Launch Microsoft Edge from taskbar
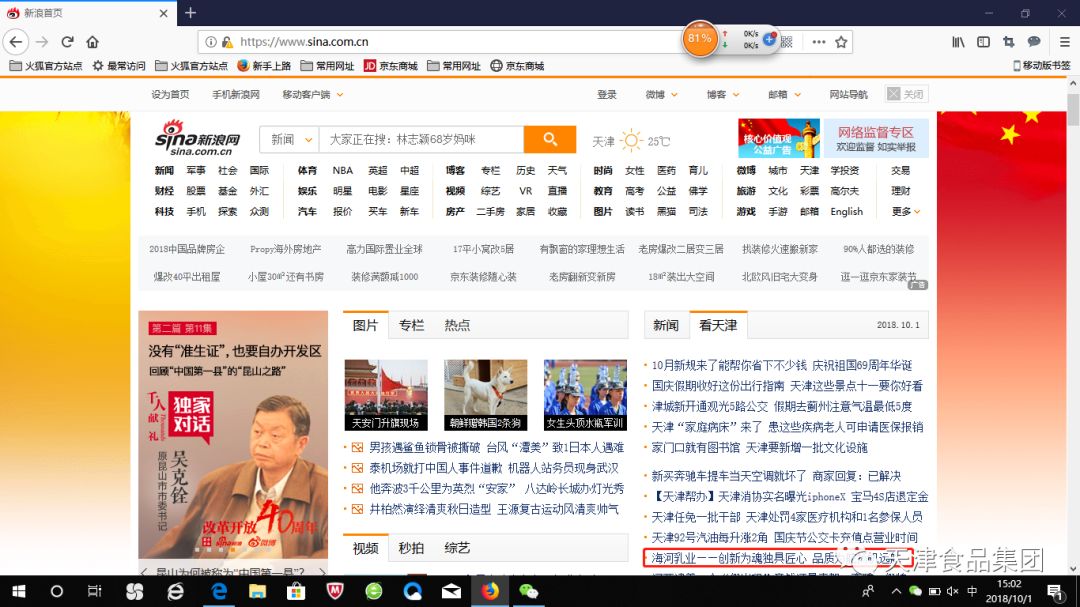This screenshot has width=1080, height=607. [218, 591]
